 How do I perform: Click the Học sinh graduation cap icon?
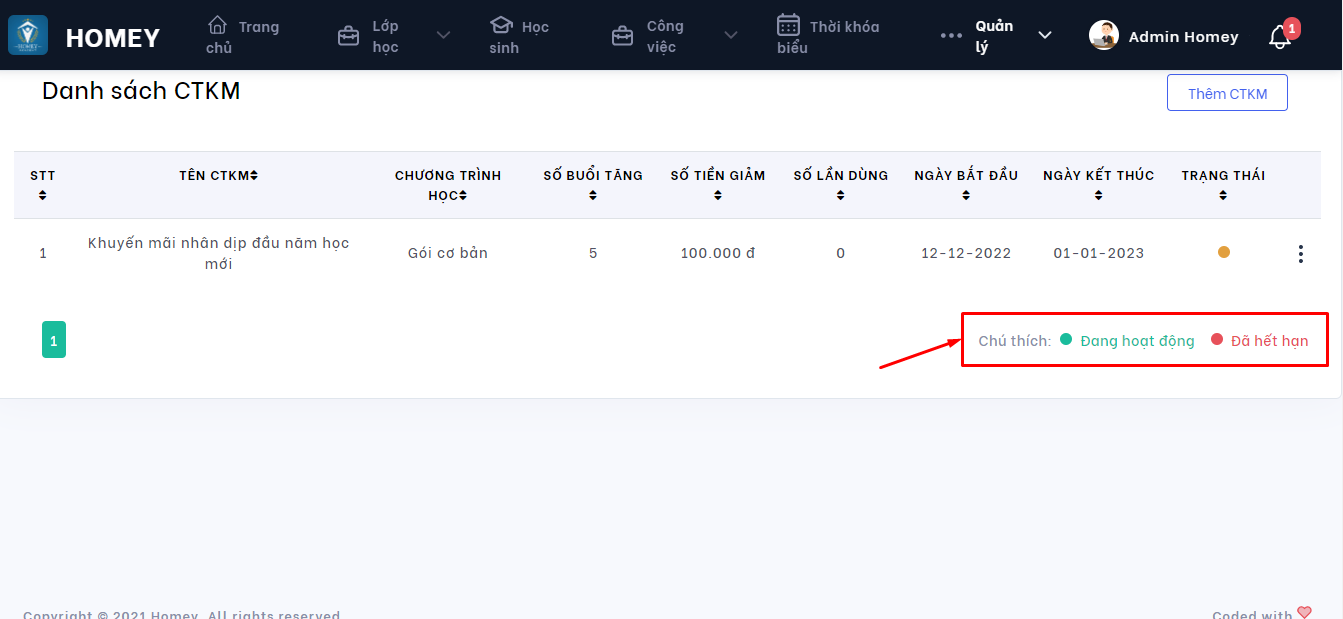pos(501,25)
